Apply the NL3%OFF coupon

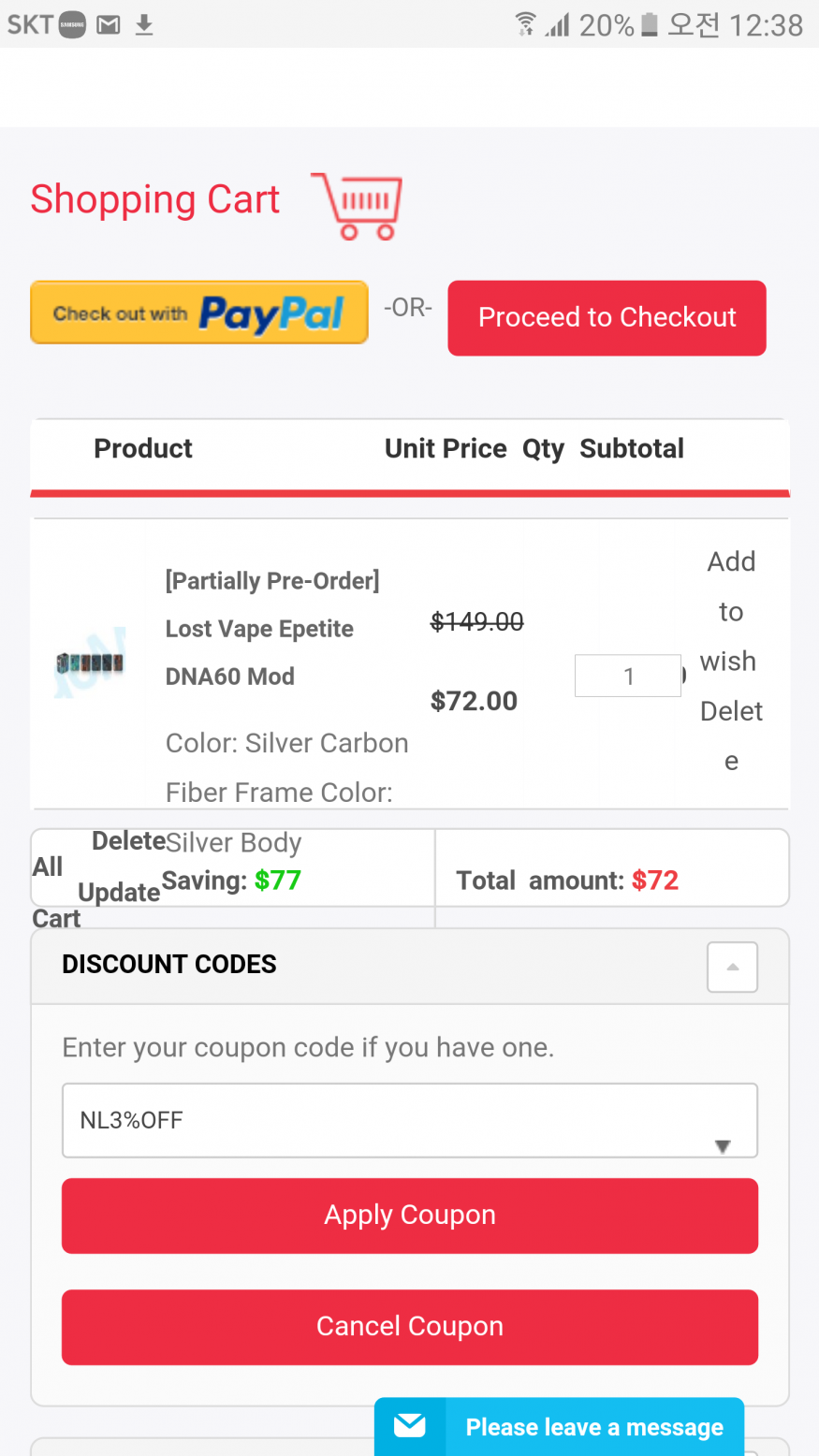(x=409, y=1215)
